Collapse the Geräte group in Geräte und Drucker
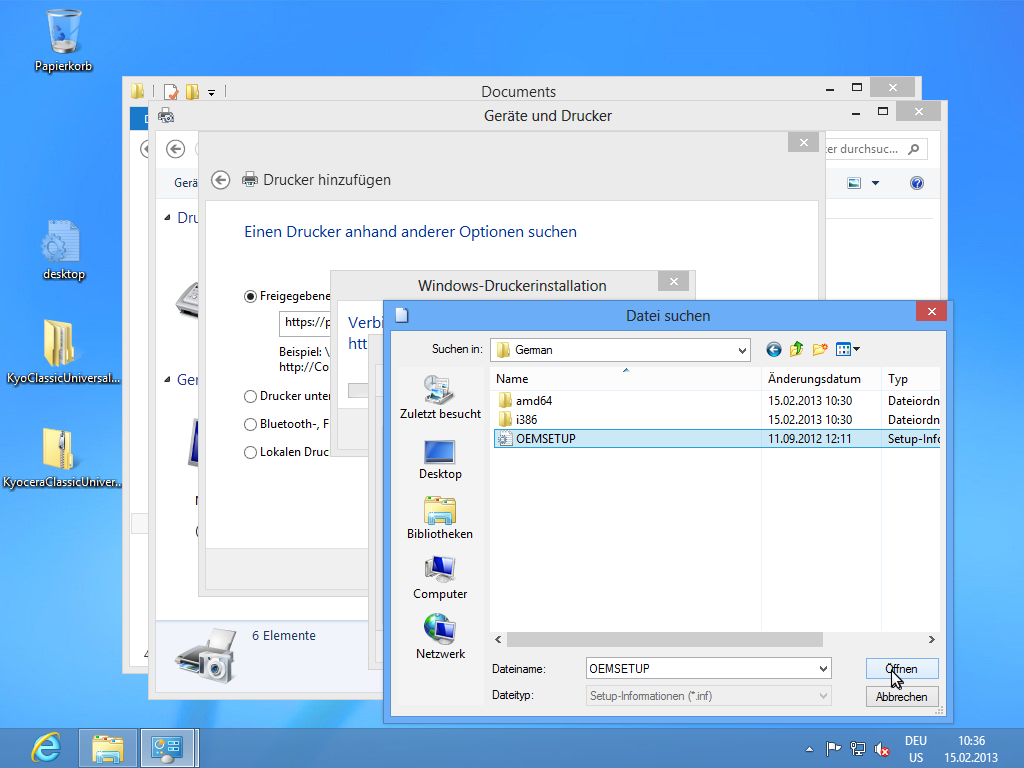The width and height of the screenshot is (1024, 768). pyautogui.click(x=167, y=379)
